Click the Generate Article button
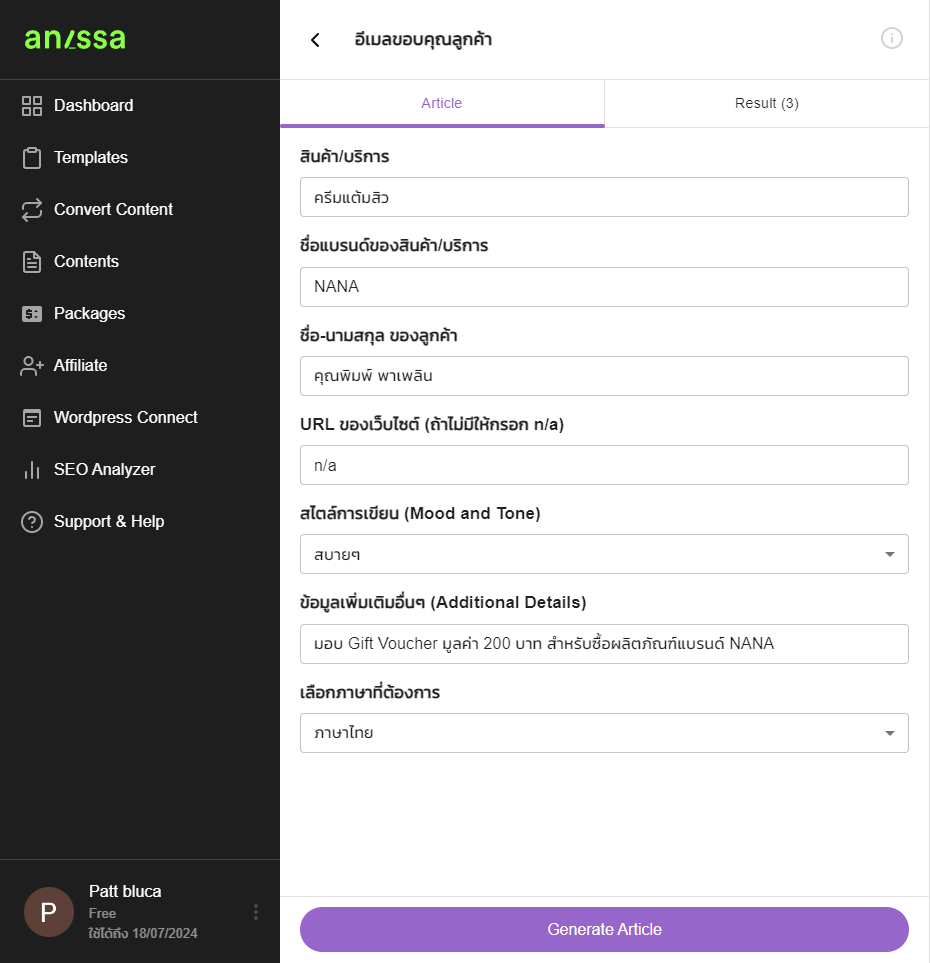Image resolution: width=930 pixels, height=963 pixels. click(x=604, y=929)
